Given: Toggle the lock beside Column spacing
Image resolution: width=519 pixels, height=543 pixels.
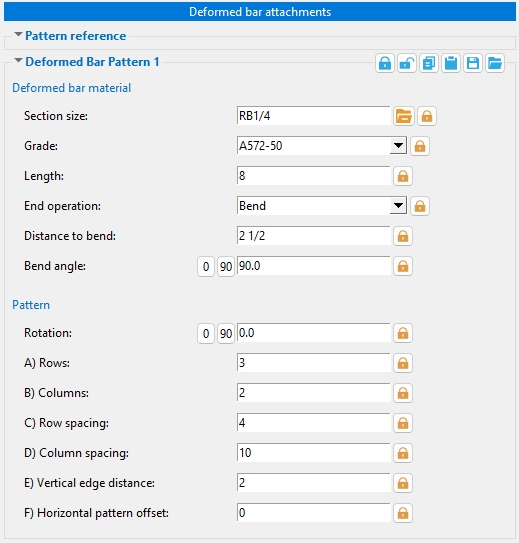Looking at the screenshot, I should coord(403,453).
